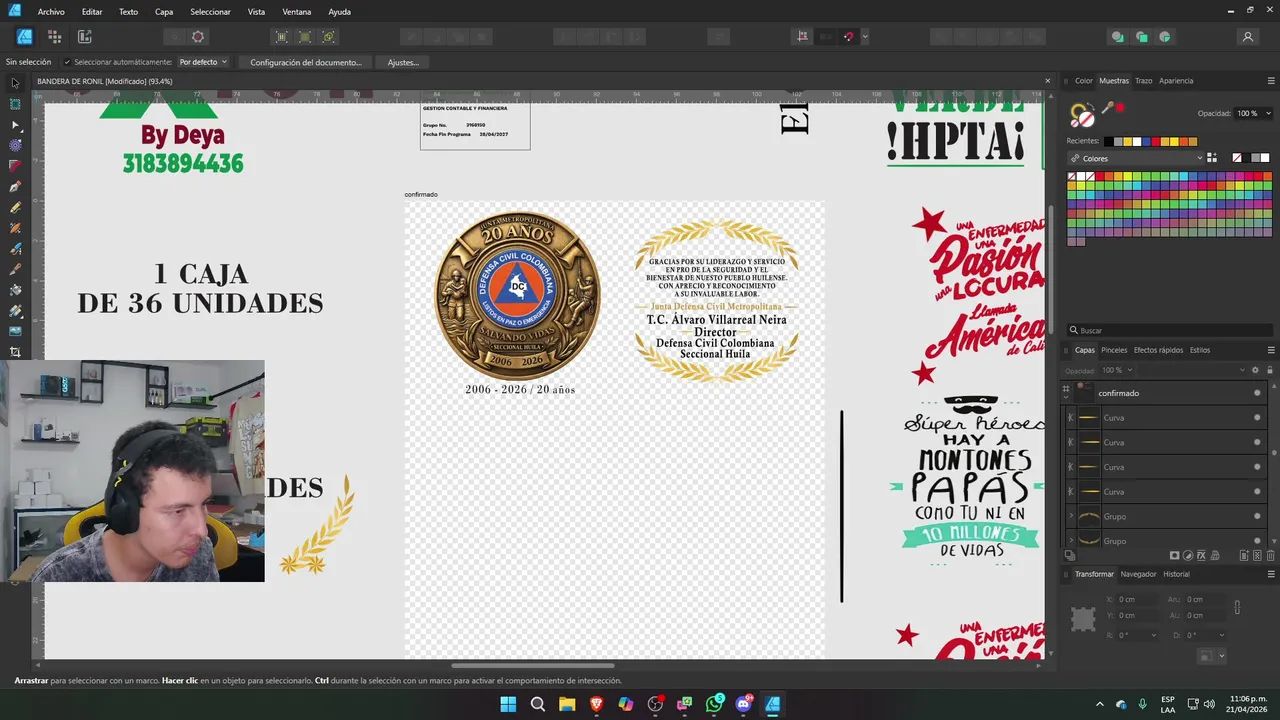1280x720 pixels.
Task: Toggle Seleccionar automáticamente checkbox
Action: pos(67,62)
